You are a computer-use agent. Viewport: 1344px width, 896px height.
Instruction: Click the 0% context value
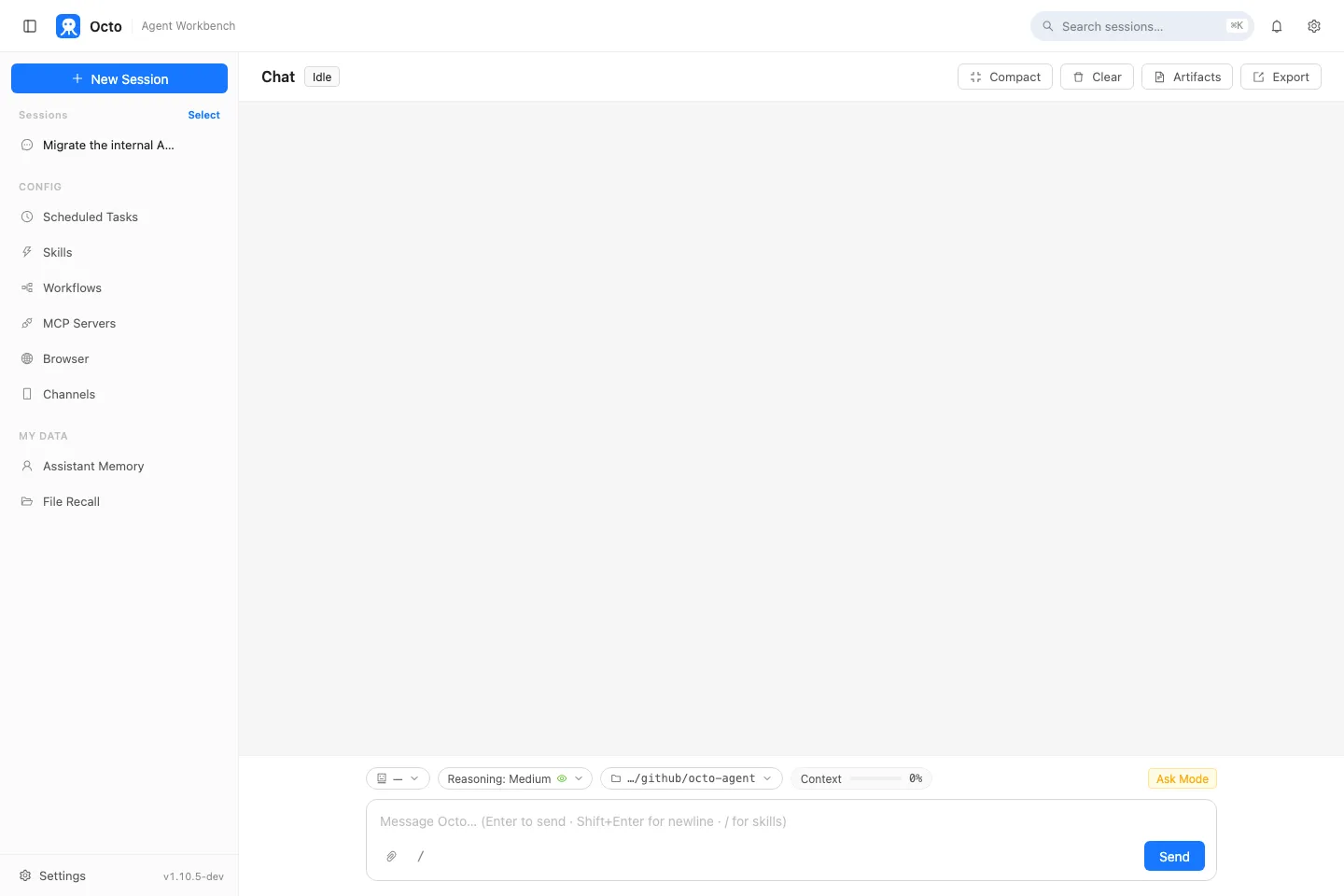point(916,778)
